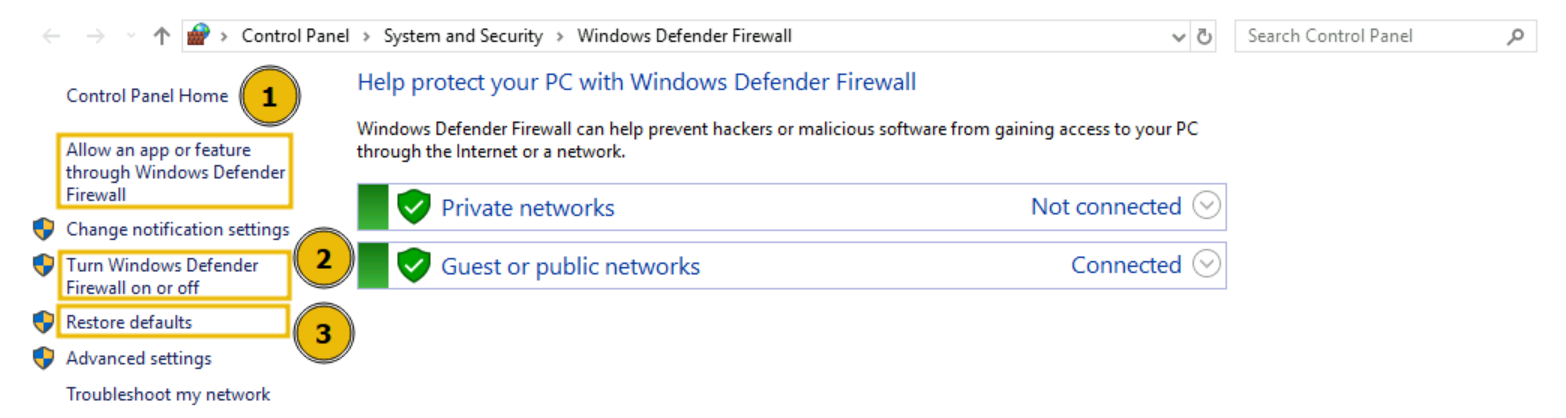
Task: Click the up-one-level arrow icon
Action: click(162, 36)
